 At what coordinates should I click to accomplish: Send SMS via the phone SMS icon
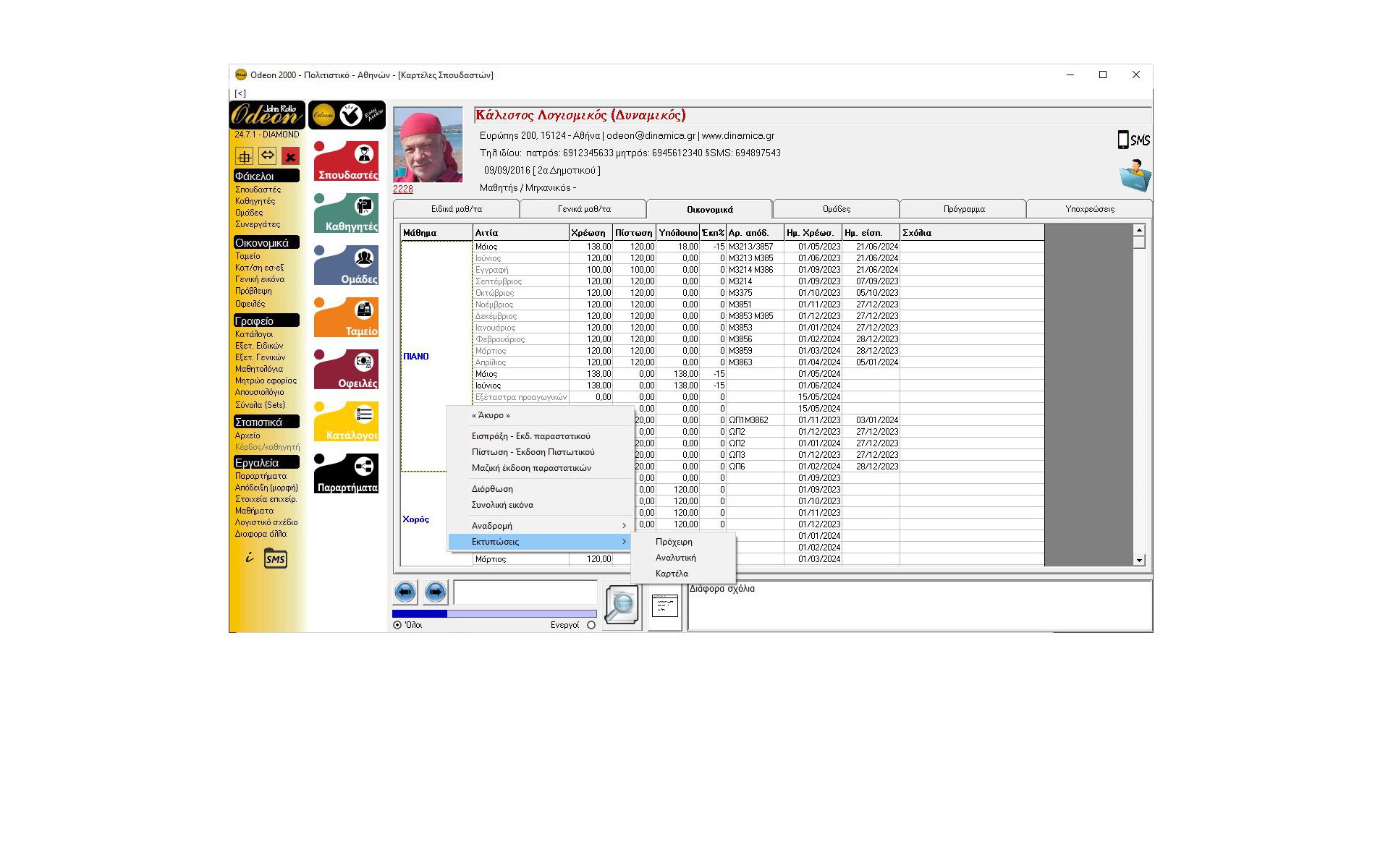(x=1133, y=140)
